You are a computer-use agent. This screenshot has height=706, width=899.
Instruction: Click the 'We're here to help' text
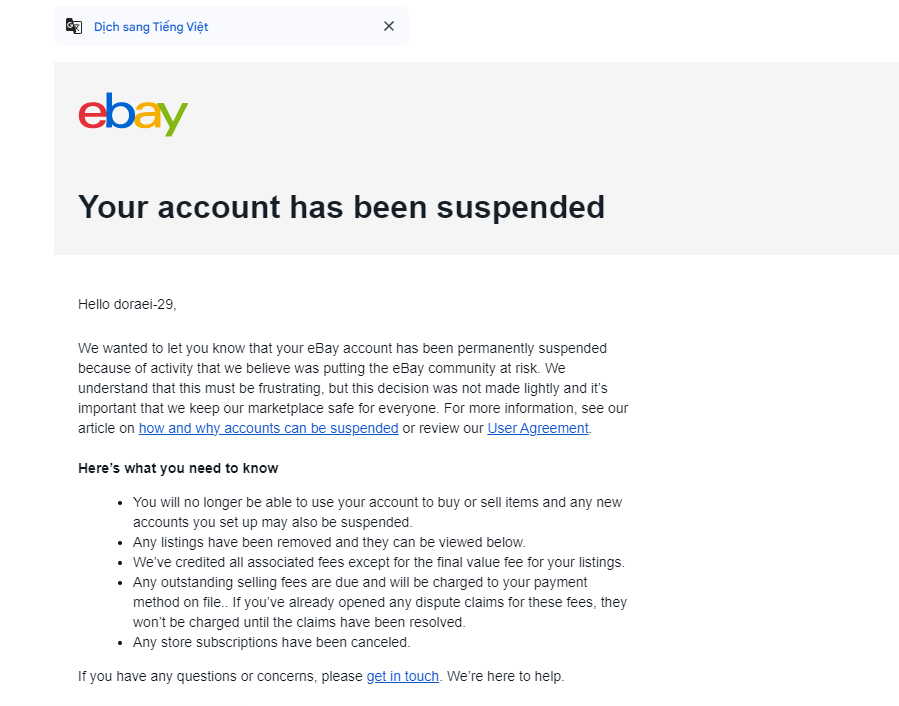[505, 676]
